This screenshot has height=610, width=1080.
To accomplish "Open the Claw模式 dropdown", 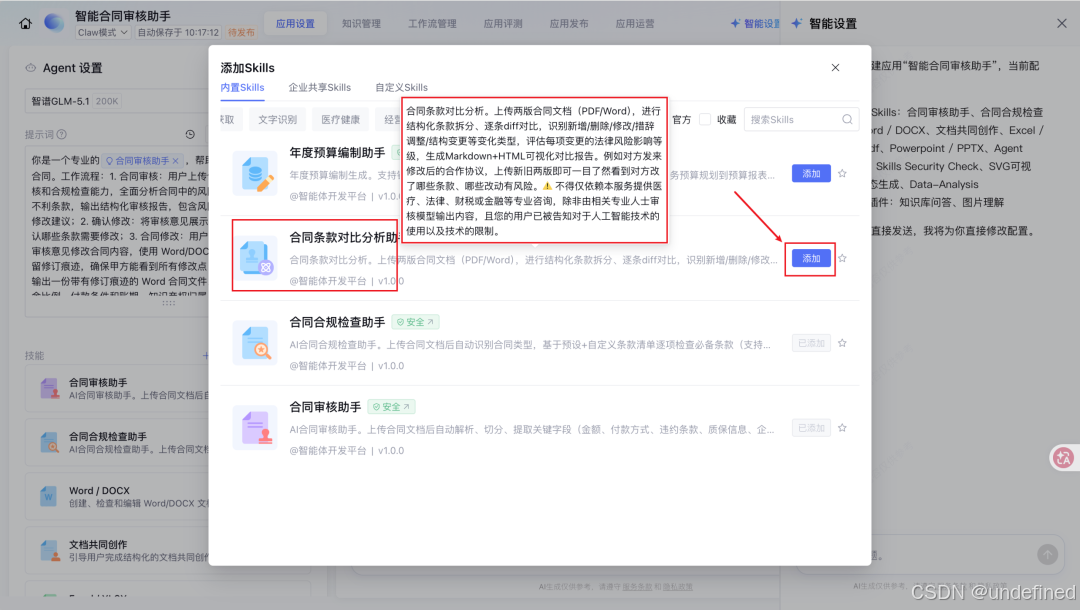I will (x=103, y=32).
